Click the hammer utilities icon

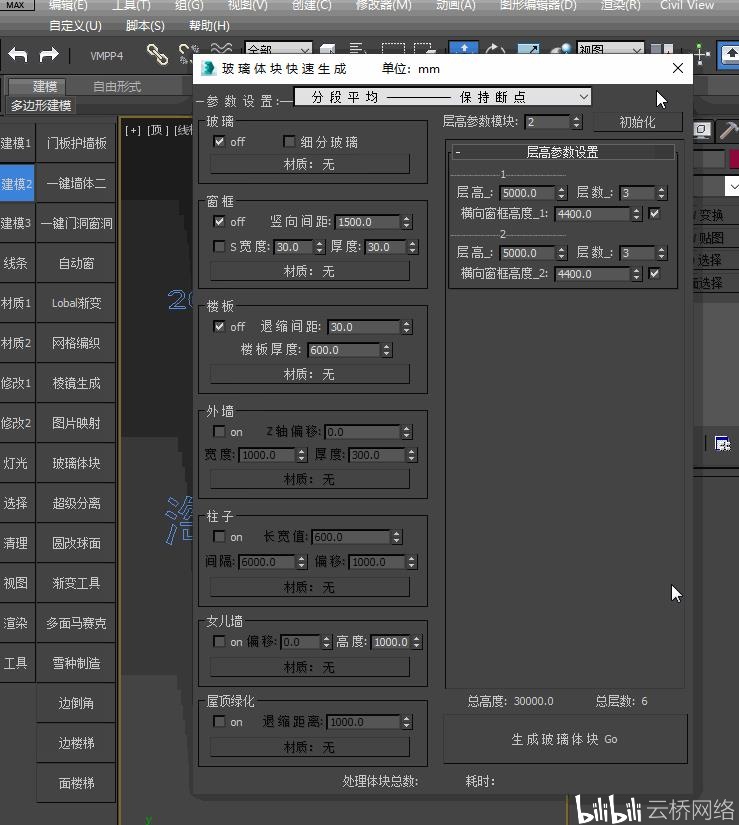click(729, 130)
